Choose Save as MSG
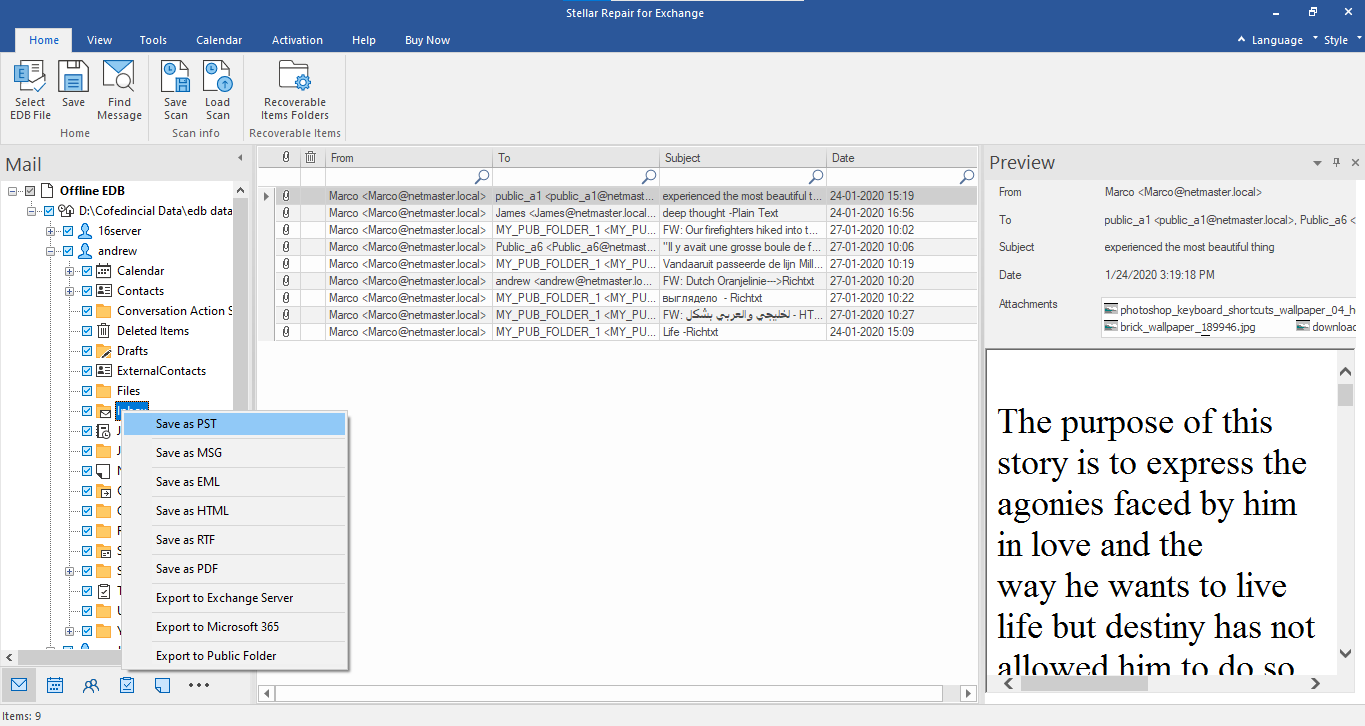The image size is (1365, 726). click(234, 453)
